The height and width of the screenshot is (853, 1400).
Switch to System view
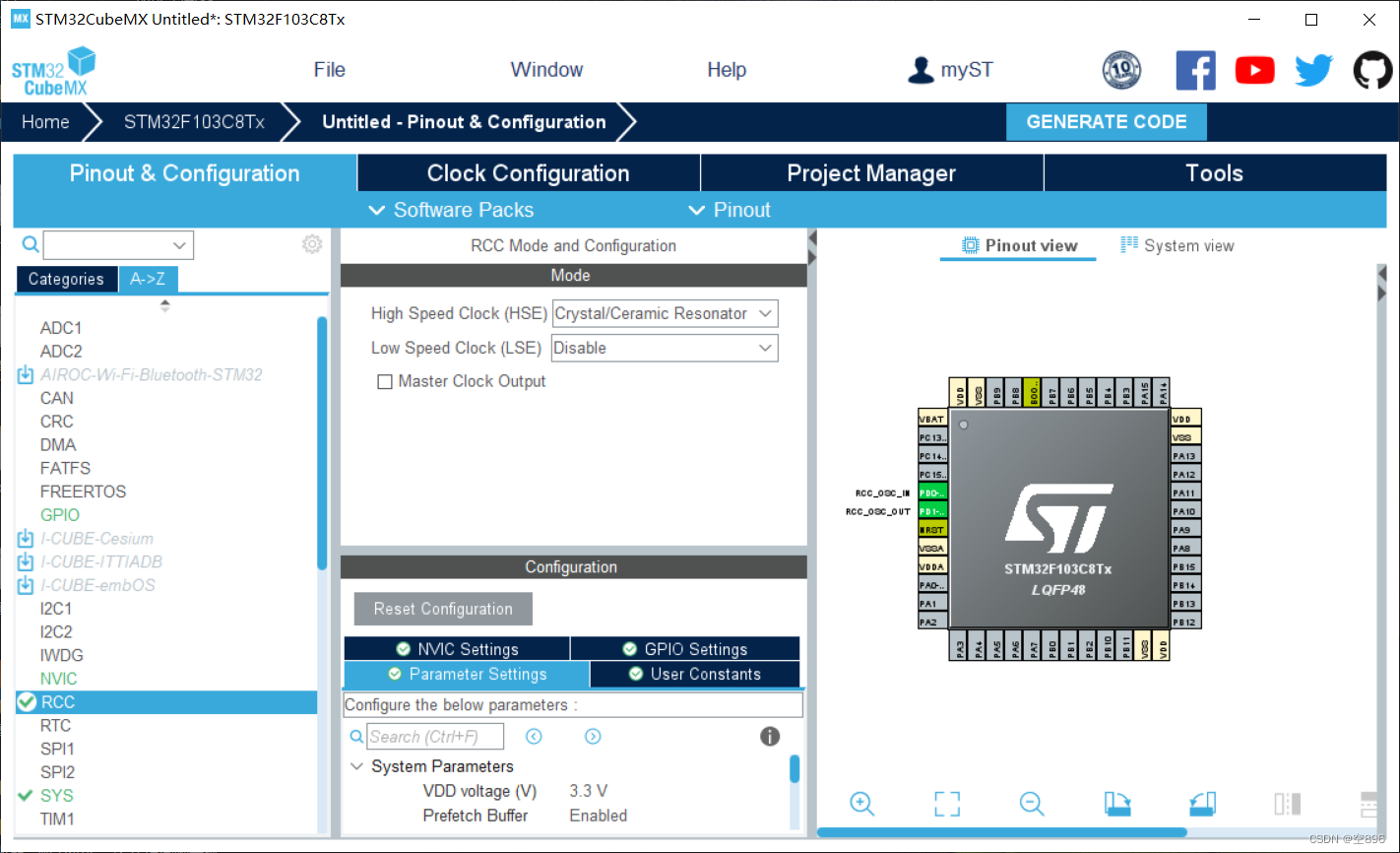coord(1177,245)
